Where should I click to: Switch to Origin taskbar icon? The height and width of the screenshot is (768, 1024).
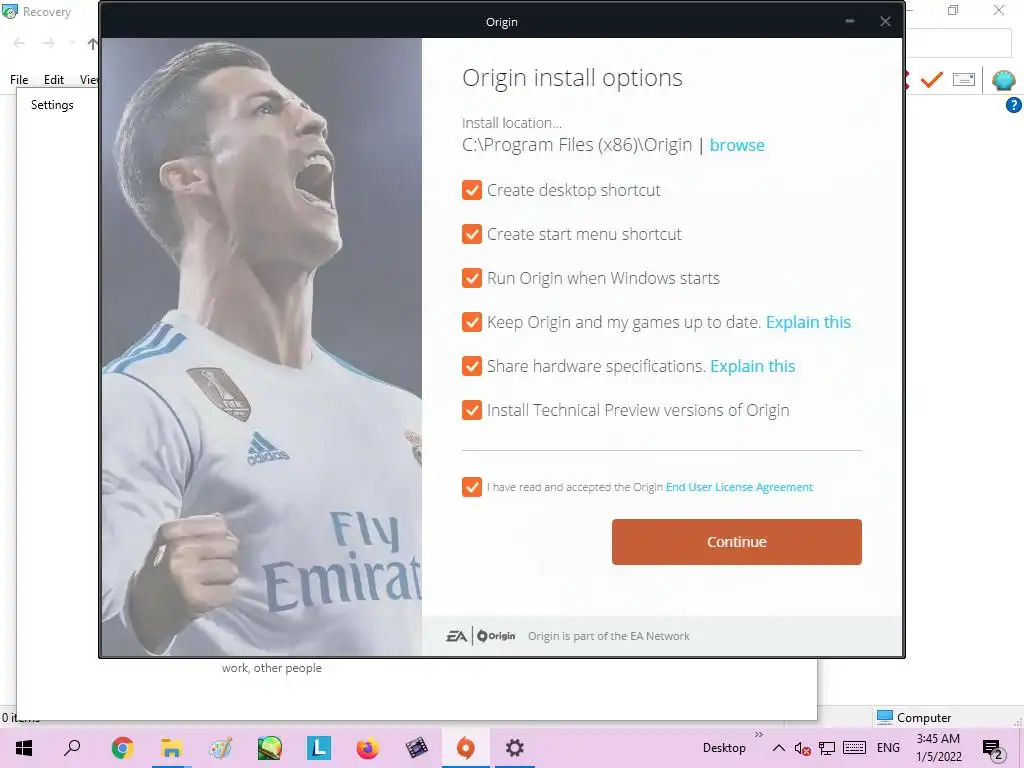coord(466,748)
